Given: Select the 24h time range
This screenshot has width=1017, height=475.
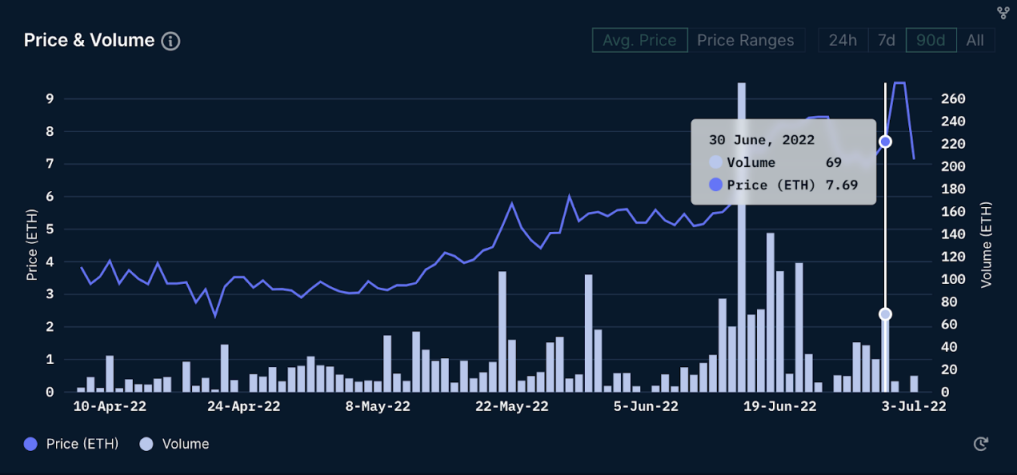Looking at the screenshot, I should (842, 41).
